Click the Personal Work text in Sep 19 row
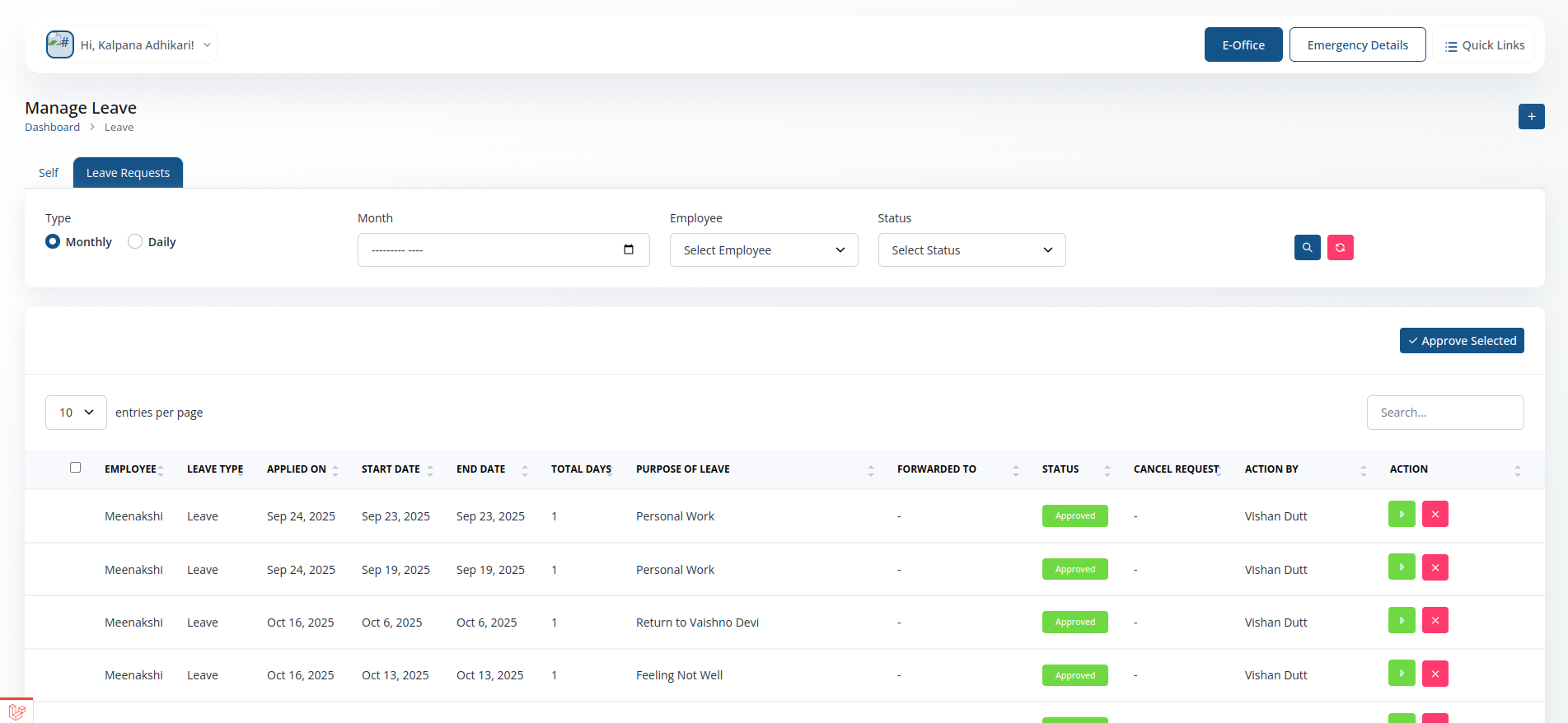1568x723 pixels. click(675, 570)
